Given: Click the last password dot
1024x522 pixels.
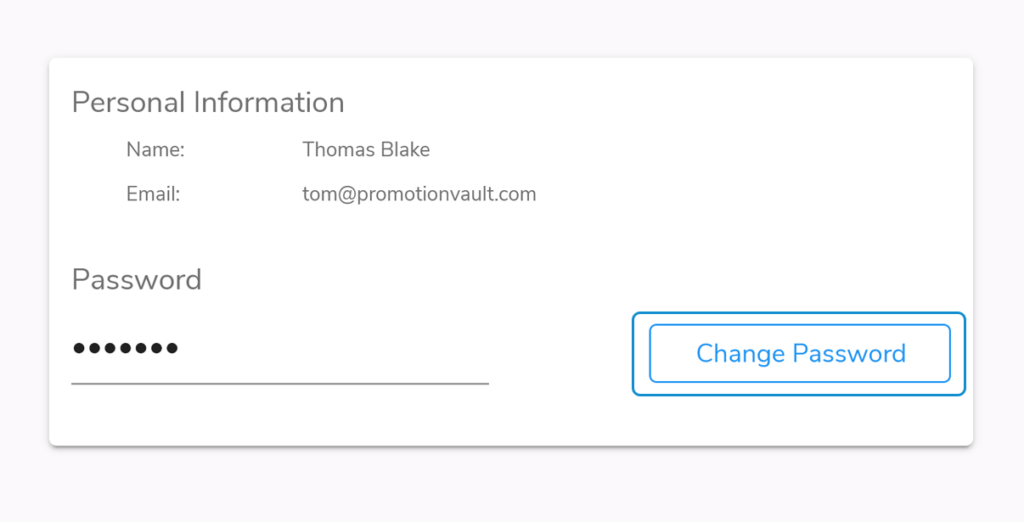Looking at the screenshot, I should pos(172,348).
